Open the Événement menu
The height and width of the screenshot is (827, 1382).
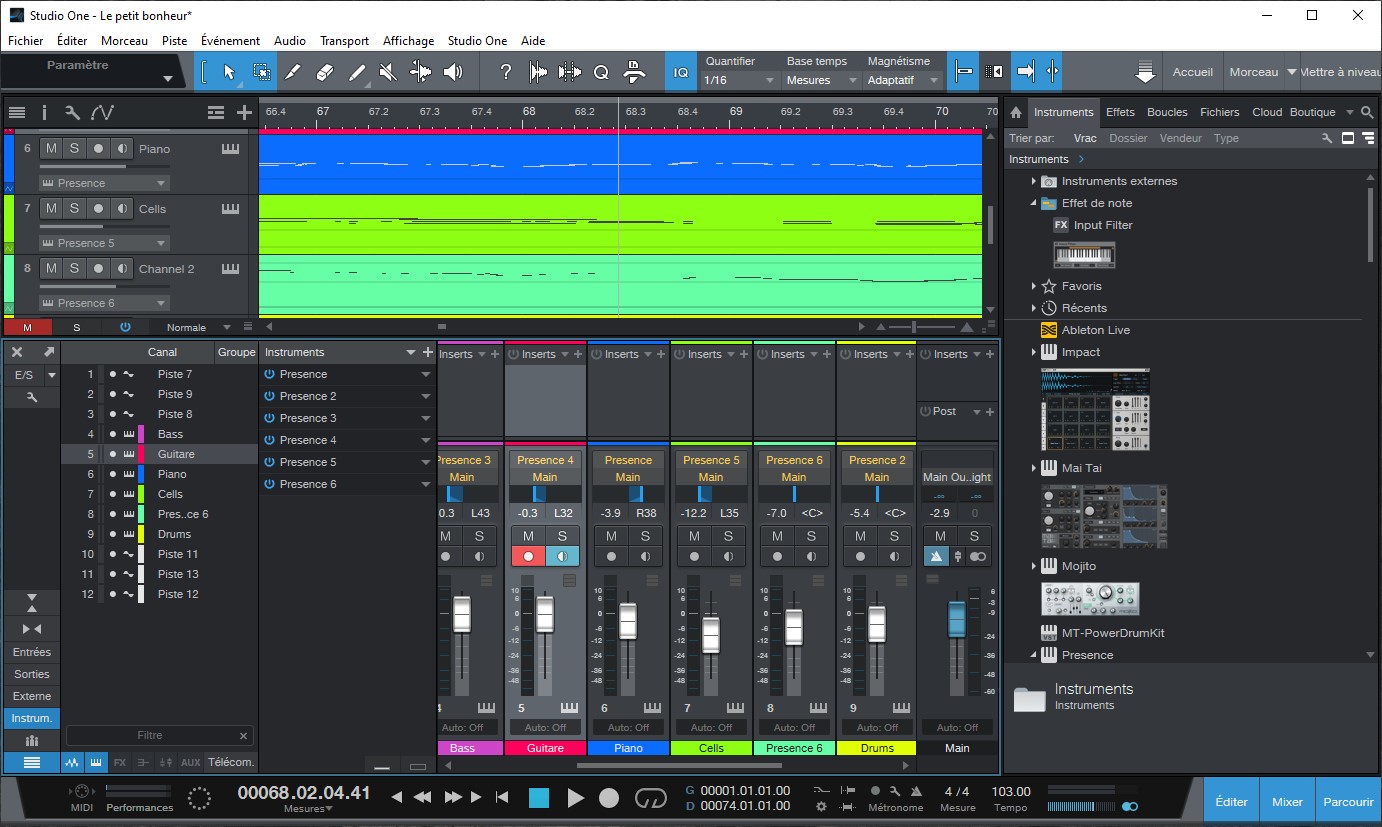pos(228,41)
